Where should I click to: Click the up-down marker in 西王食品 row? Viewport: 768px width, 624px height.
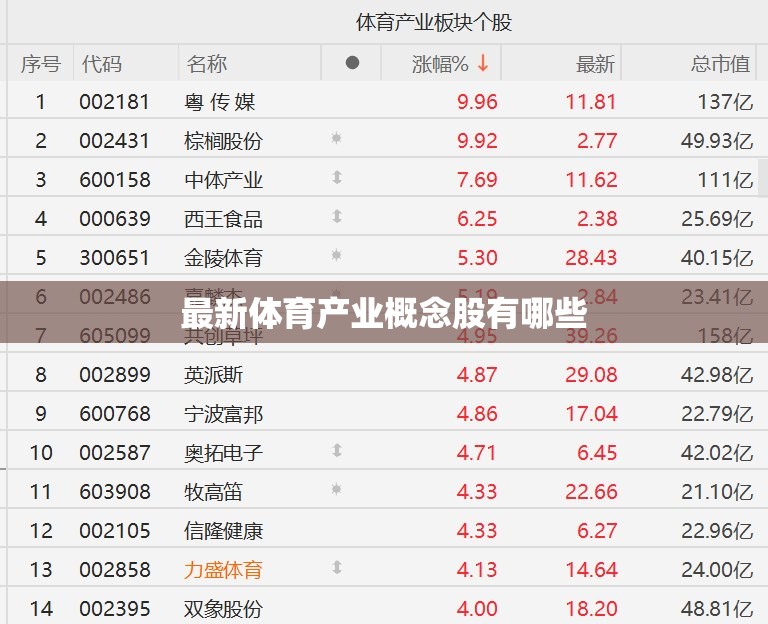tap(336, 216)
